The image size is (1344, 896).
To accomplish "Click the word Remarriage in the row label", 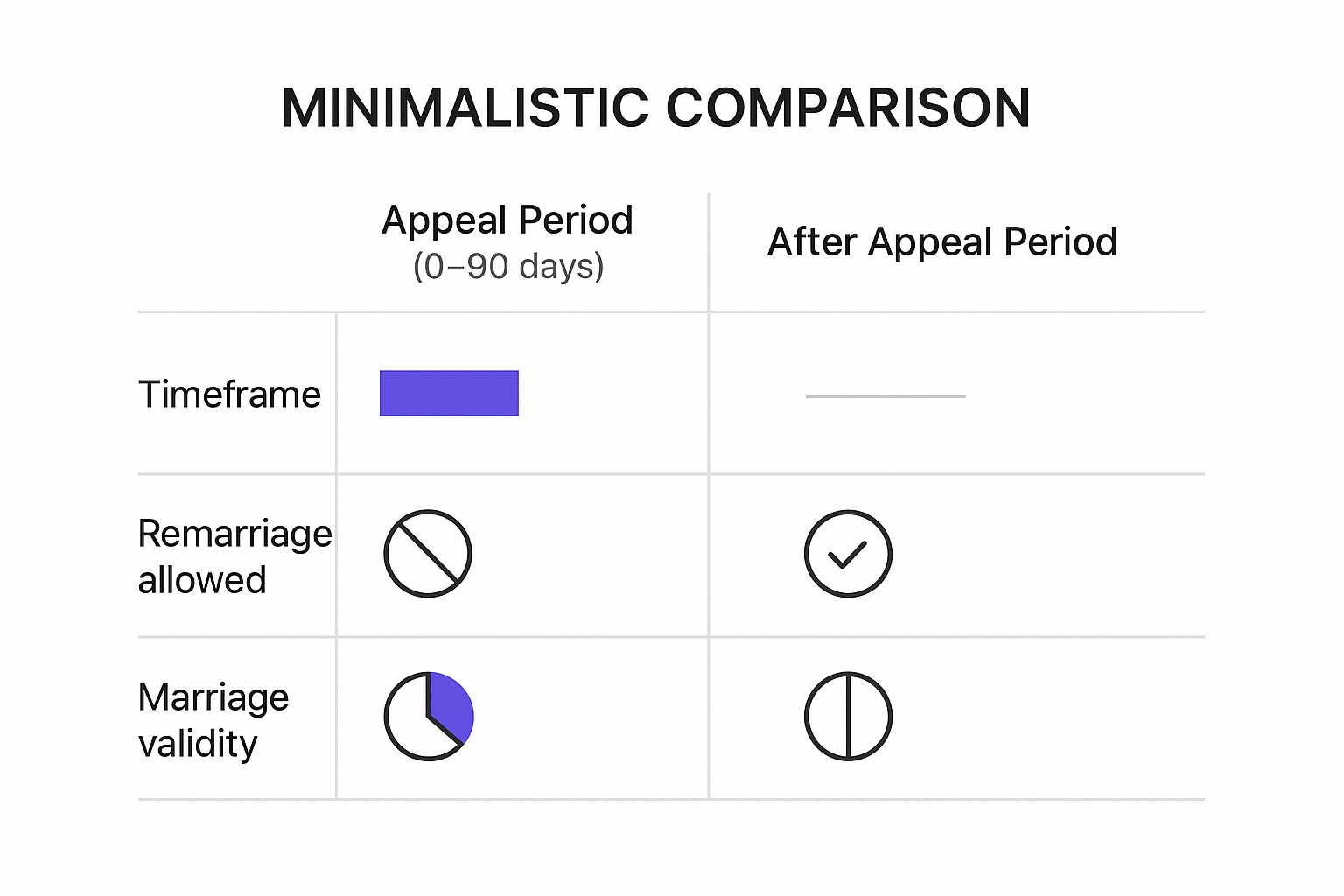I will click(x=234, y=534).
